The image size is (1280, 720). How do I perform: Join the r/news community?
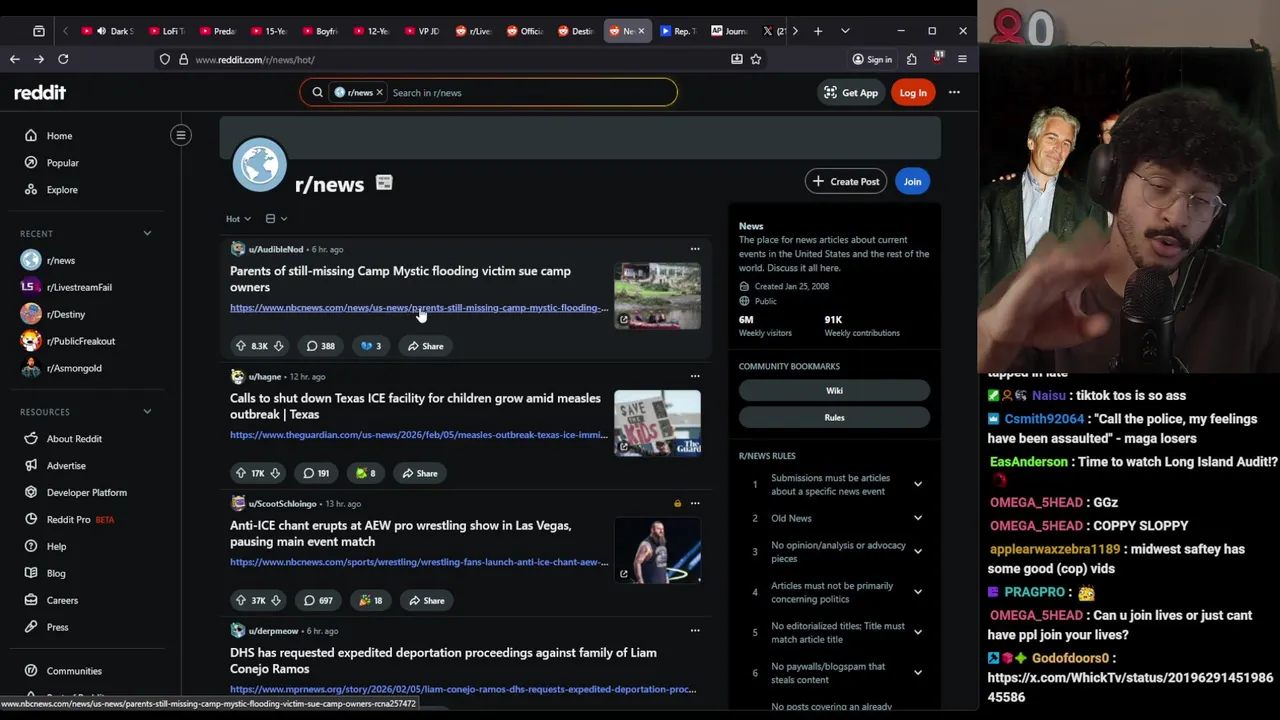pos(912,182)
